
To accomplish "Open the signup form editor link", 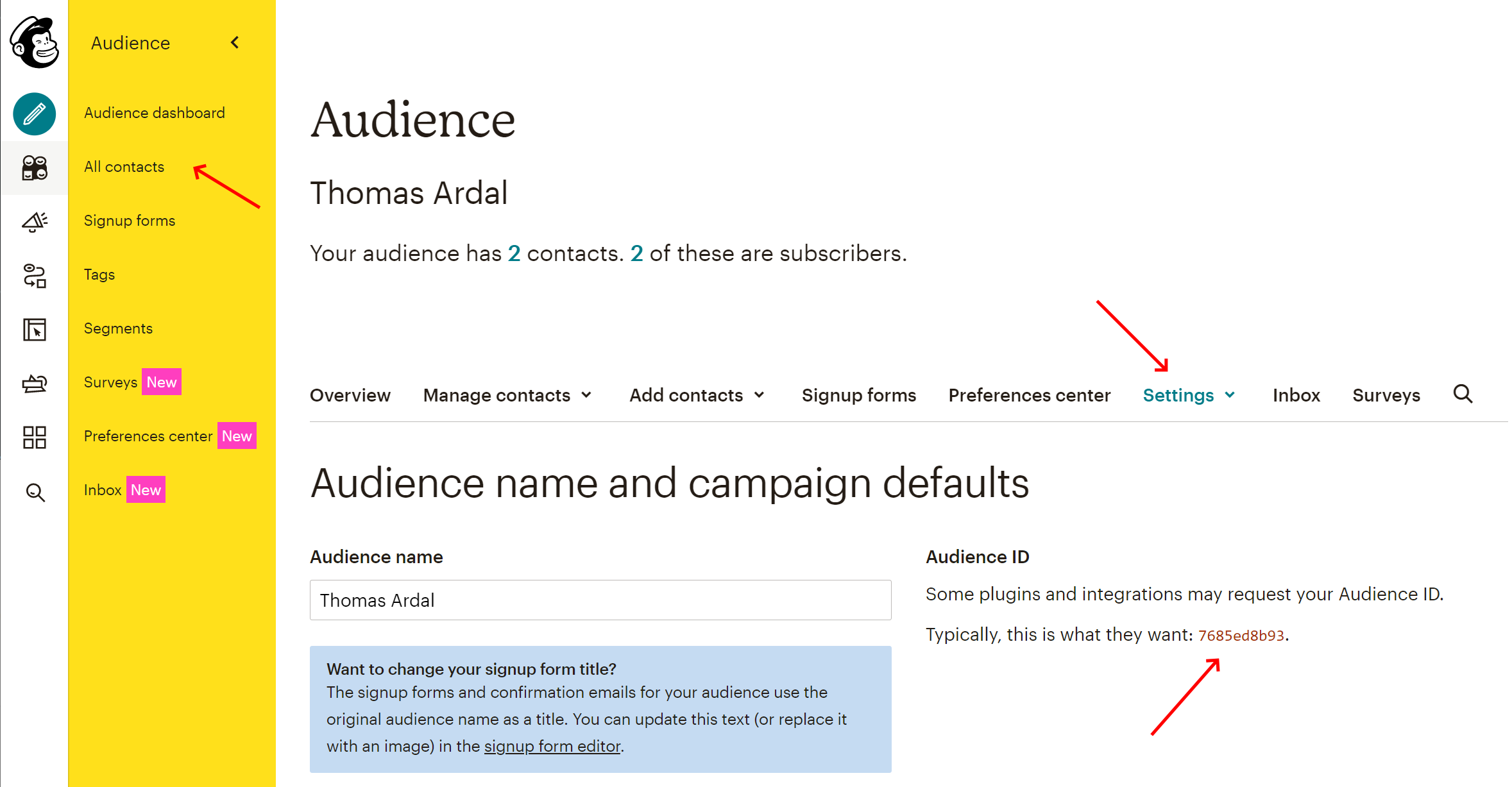I will 552,746.
